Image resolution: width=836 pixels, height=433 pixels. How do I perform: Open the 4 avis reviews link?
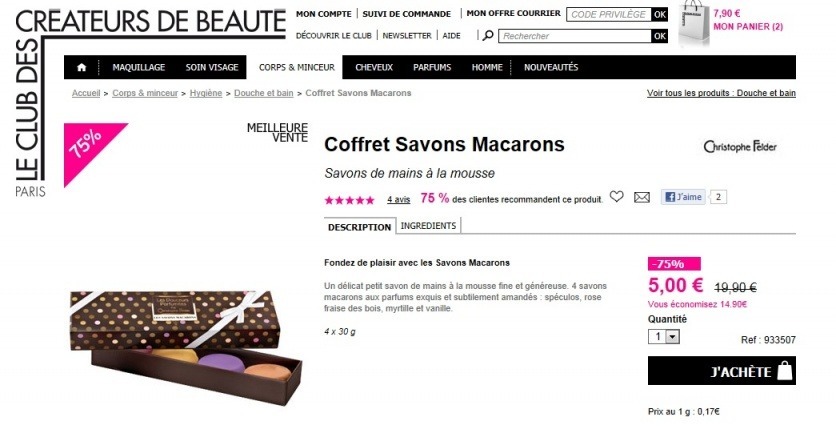[398, 199]
